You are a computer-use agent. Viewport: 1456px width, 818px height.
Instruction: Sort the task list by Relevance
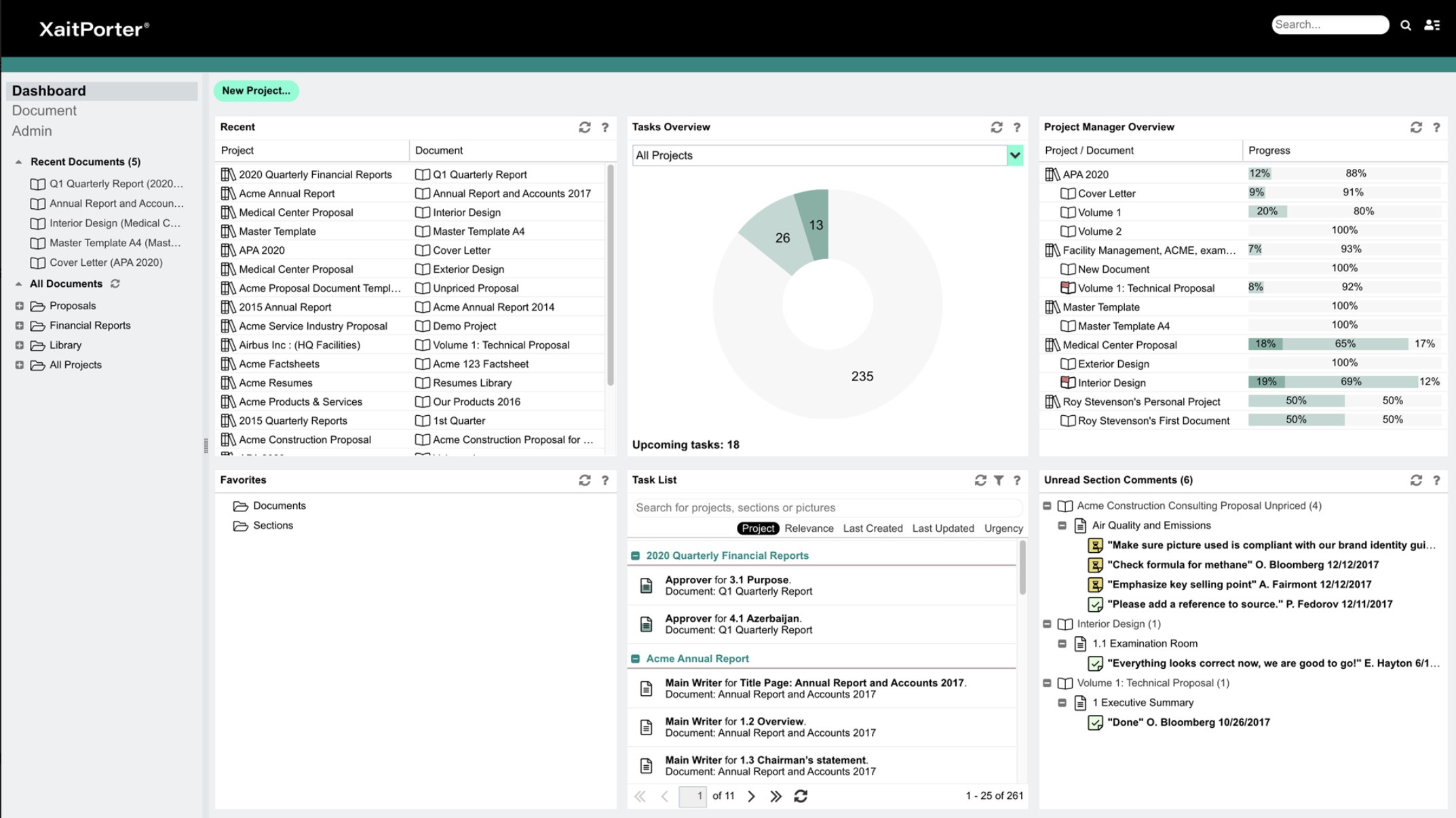click(x=809, y=528)
